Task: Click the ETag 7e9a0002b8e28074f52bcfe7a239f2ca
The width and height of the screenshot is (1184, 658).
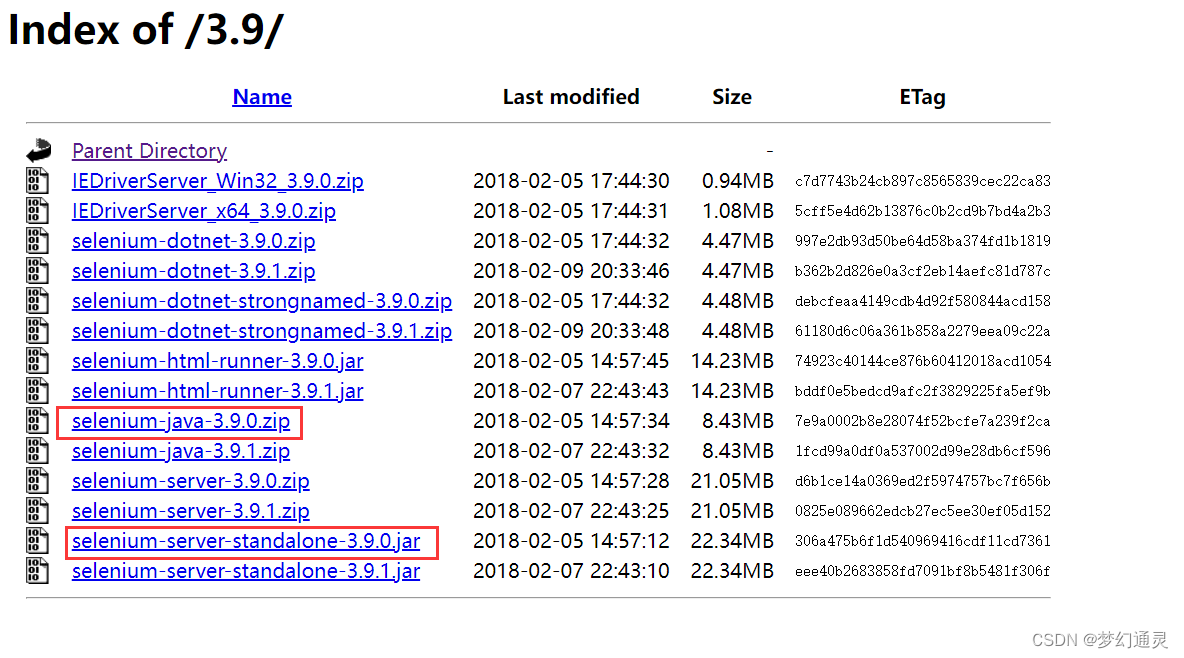Action: point(923,421)
